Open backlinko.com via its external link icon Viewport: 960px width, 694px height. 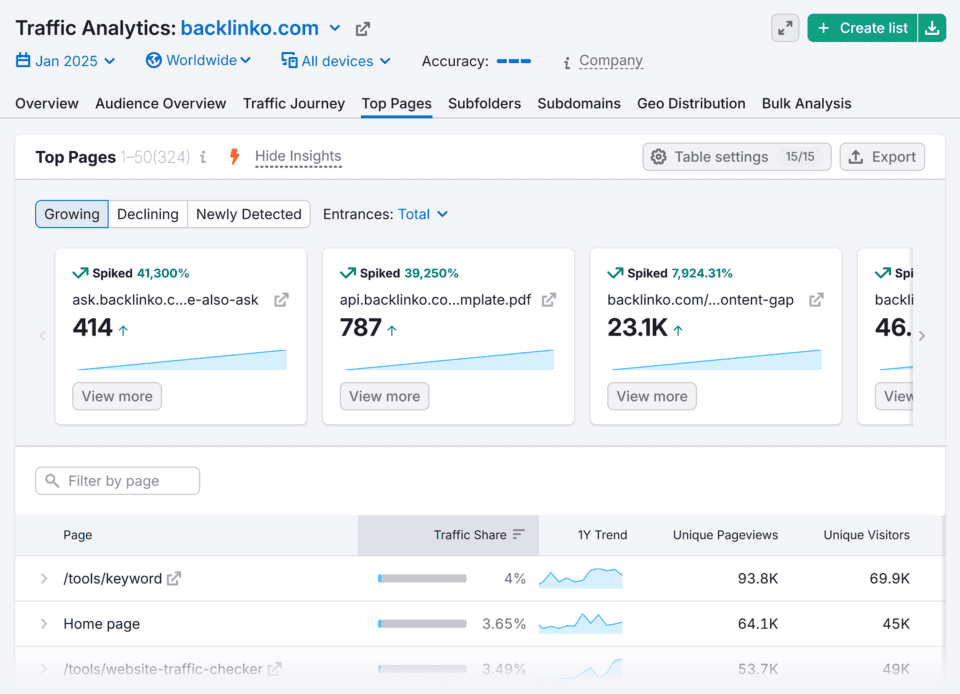coord(362,28)
